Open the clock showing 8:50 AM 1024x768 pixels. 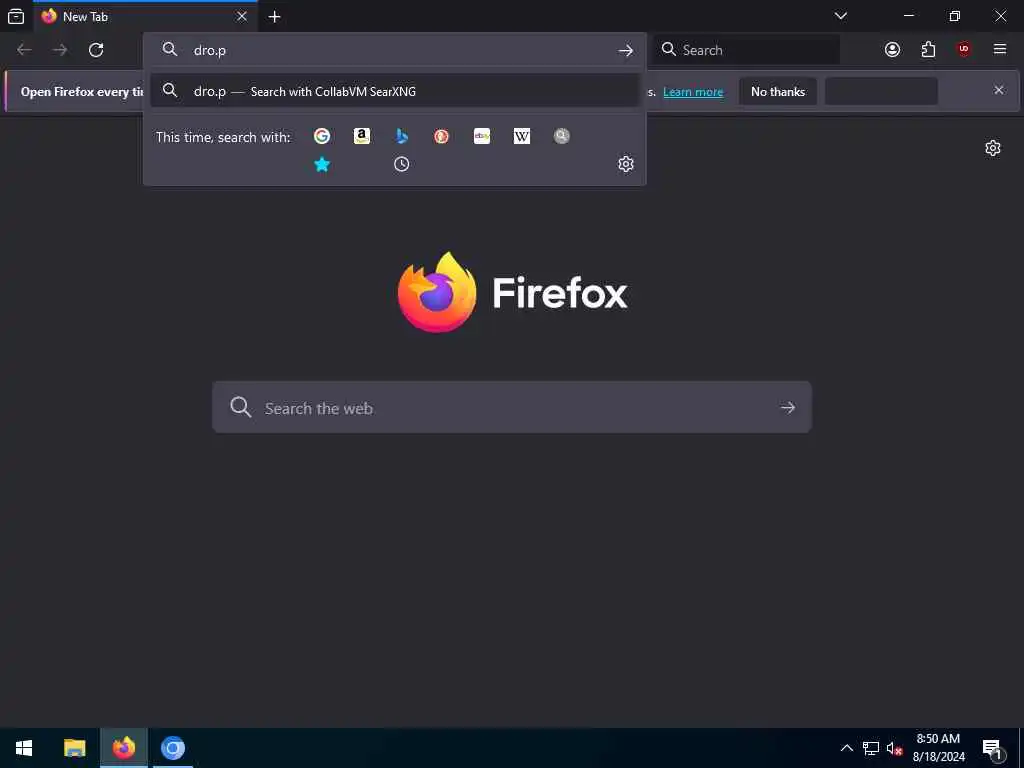[x=938, y=748]
